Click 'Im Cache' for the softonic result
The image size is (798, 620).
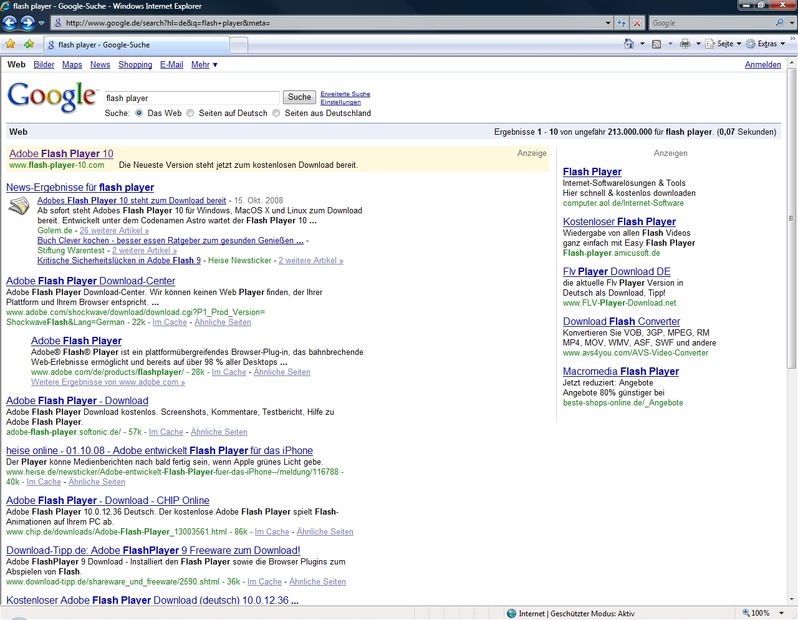166,432
